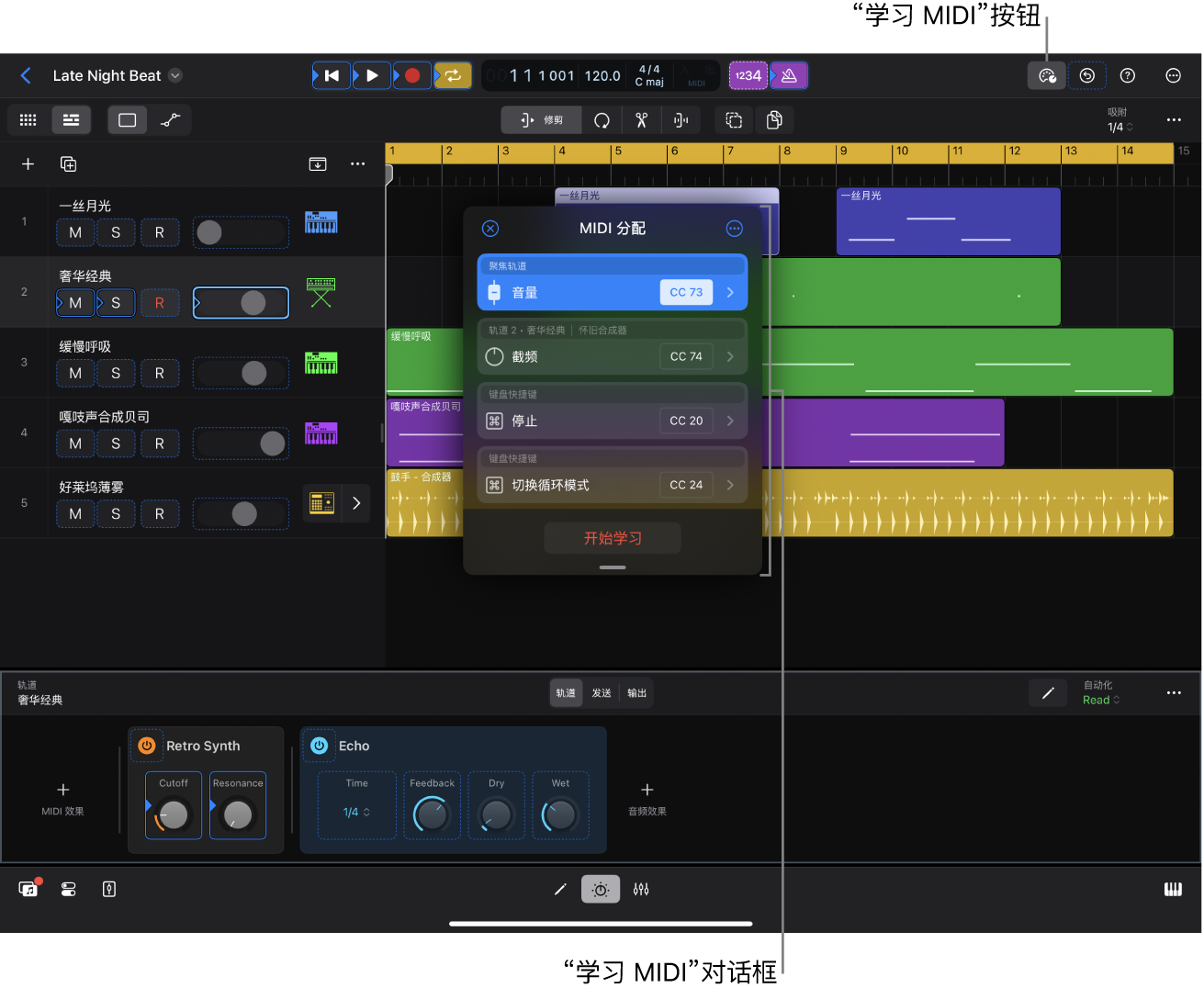Jump to the beginning with the rewind button
The width and height of the screenshot is (1204, 988).
coord(332,75)
